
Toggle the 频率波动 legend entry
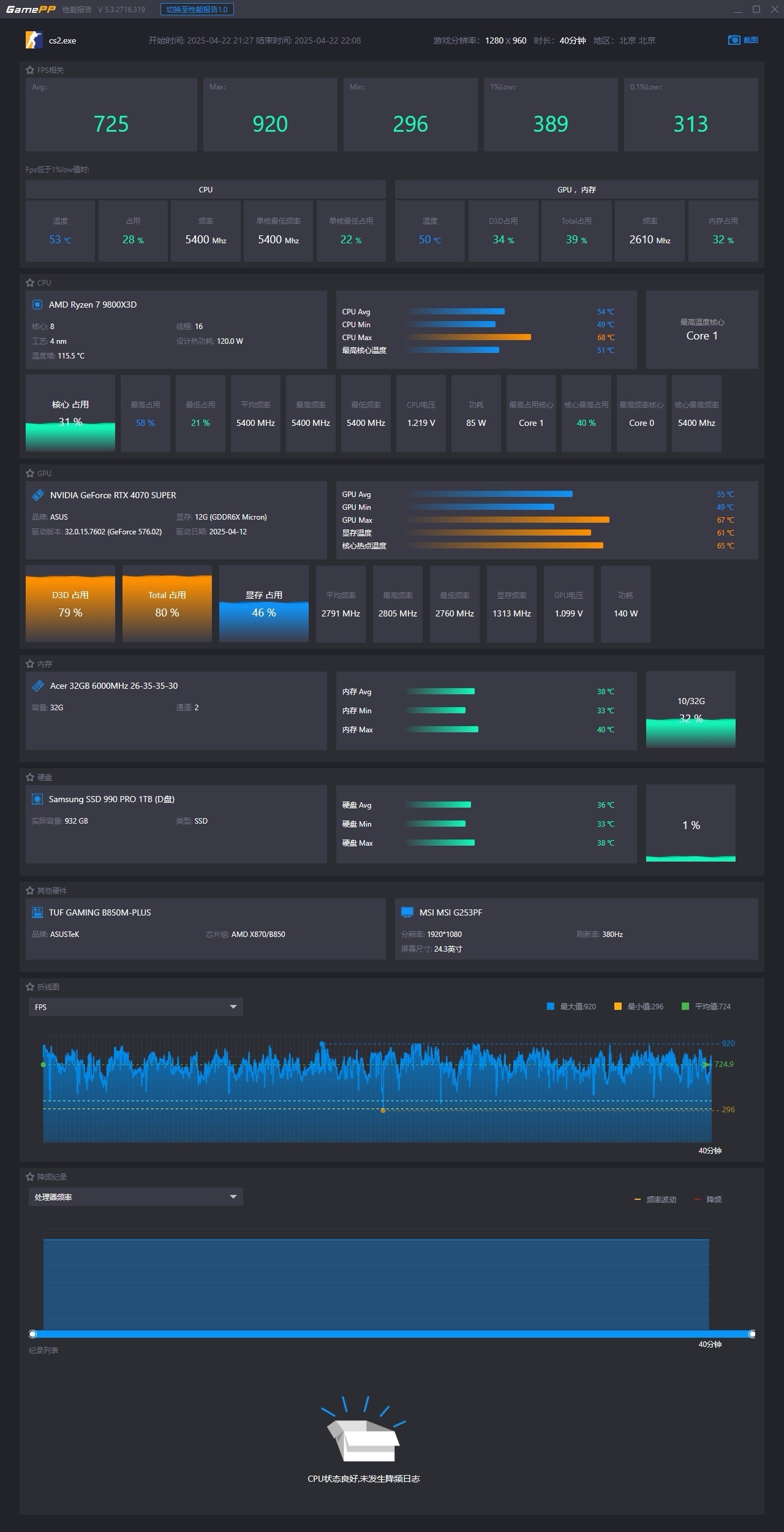[655, 1199]
